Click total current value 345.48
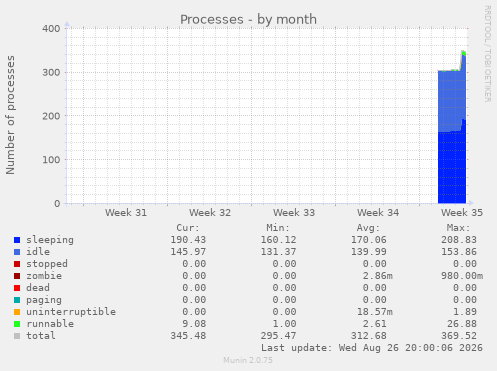Image resolution: width=497 pixels, height=371 pixels. [x=188, y=336]
